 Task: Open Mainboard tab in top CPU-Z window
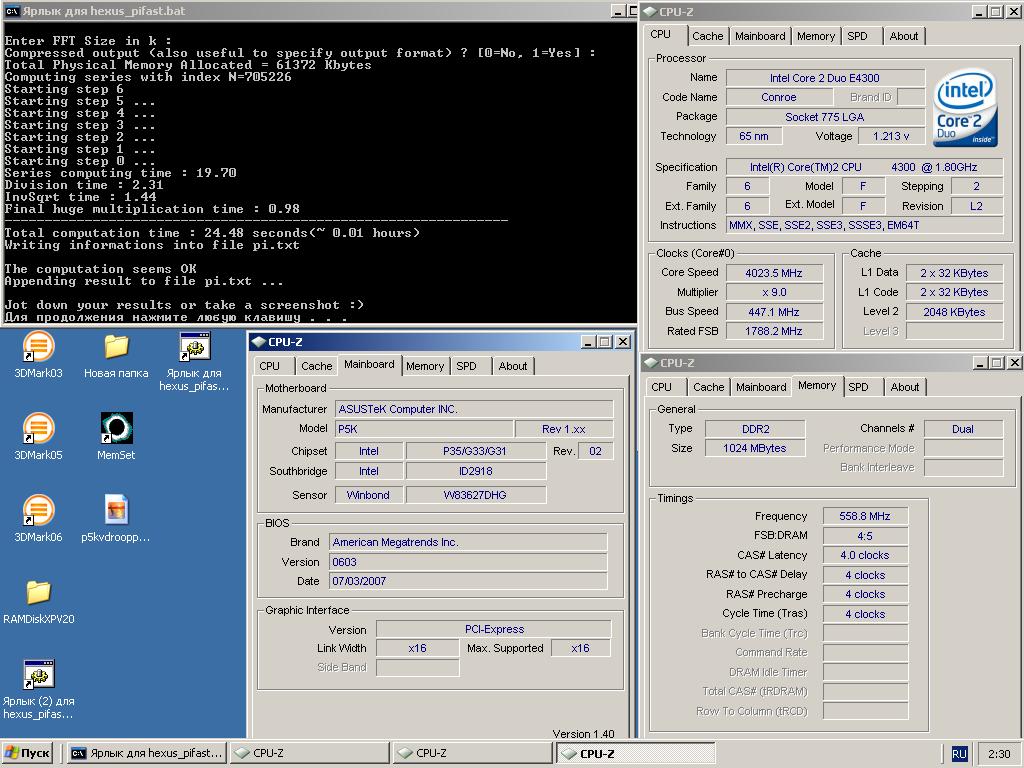tap(760, 36)
